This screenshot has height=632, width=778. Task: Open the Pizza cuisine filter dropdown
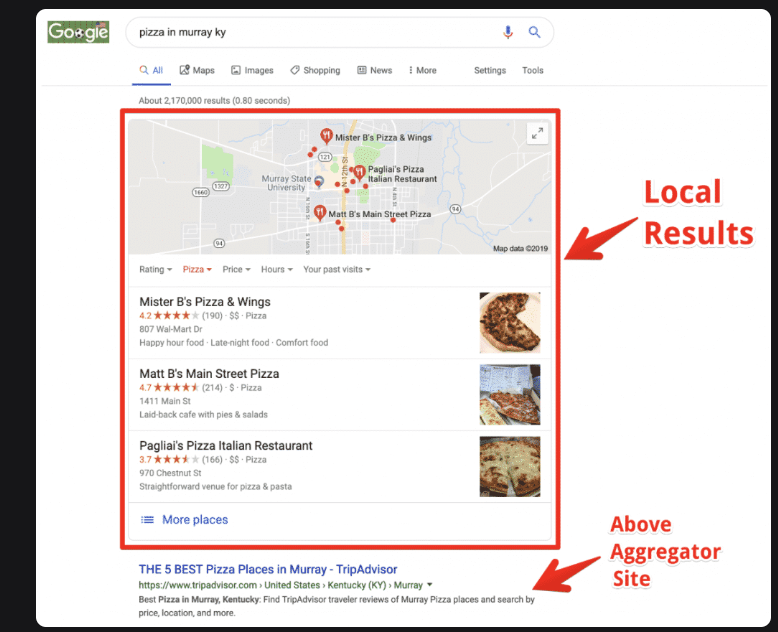click(197, 269)
